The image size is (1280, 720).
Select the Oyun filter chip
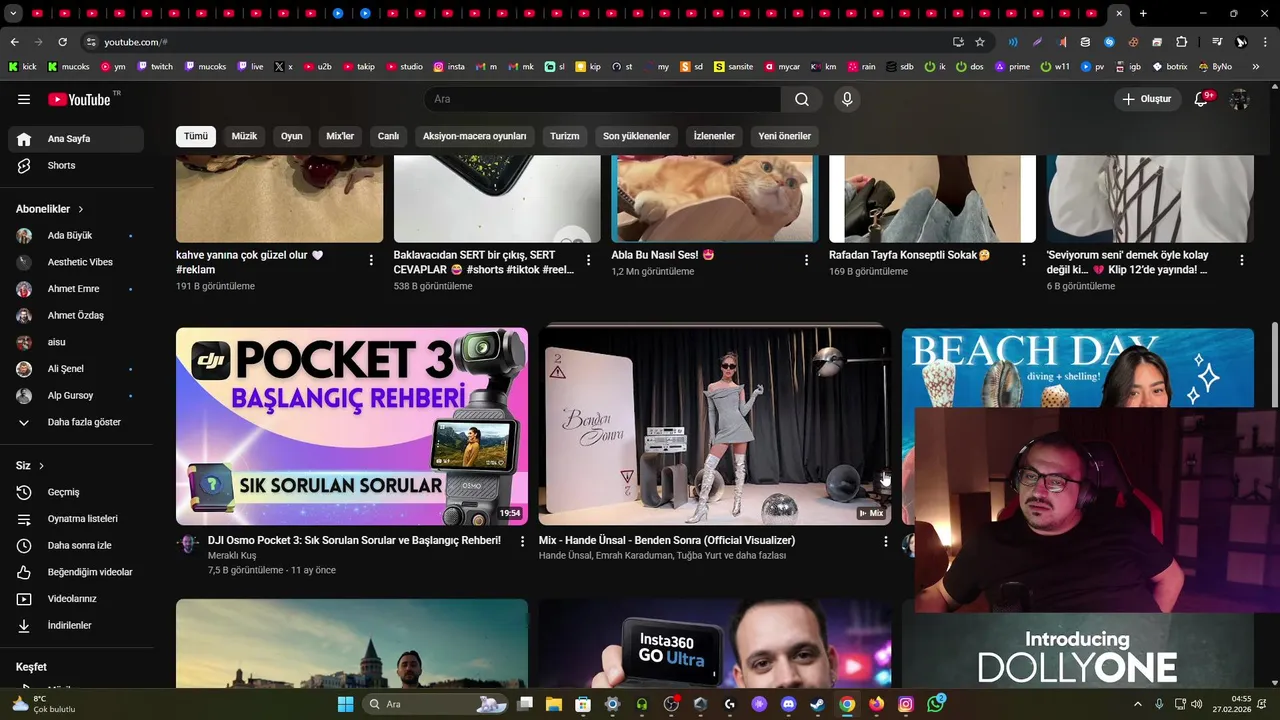click(x=292, y=136)
